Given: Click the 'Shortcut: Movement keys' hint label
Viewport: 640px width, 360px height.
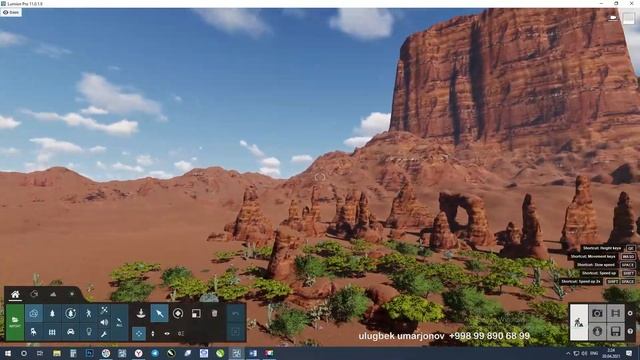Looking at the screenshot, I should point(593,256).
